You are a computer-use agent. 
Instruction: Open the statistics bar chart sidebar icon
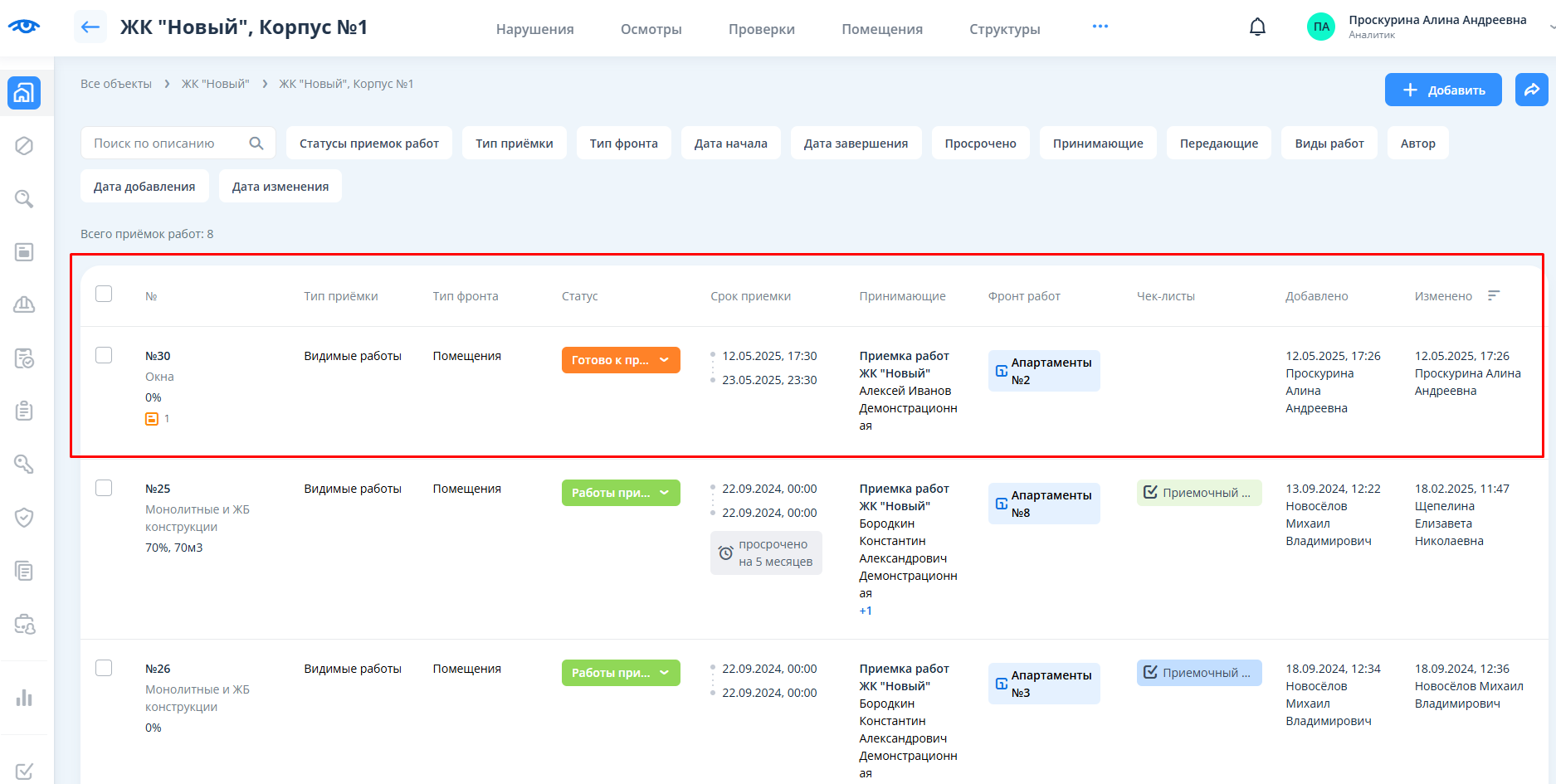pos(24,698)
